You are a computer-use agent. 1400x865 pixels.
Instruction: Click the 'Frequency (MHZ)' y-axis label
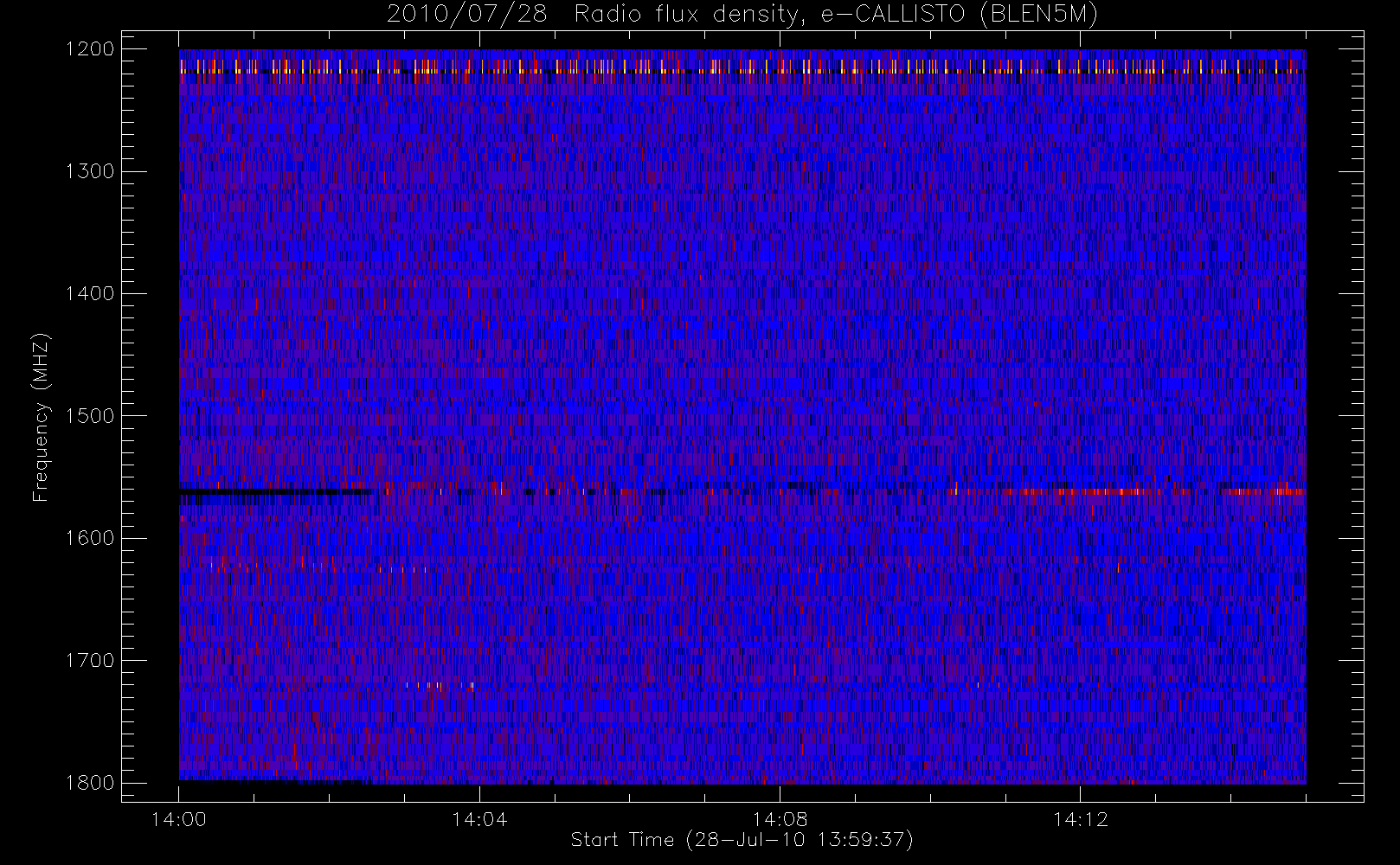[x=40, y=416]
